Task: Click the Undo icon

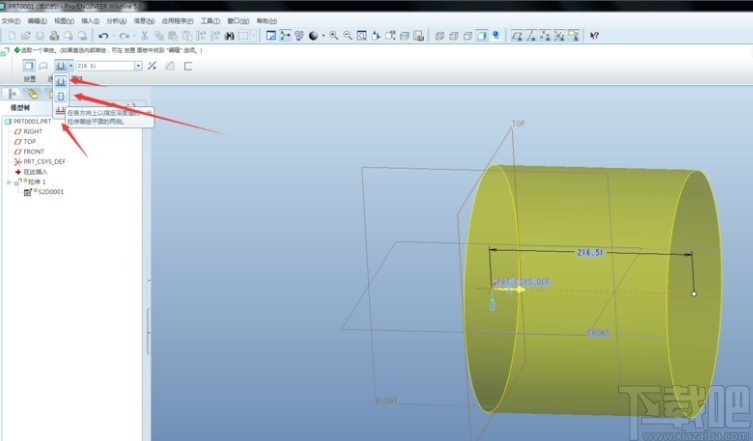Action: [x=103, y=36]
